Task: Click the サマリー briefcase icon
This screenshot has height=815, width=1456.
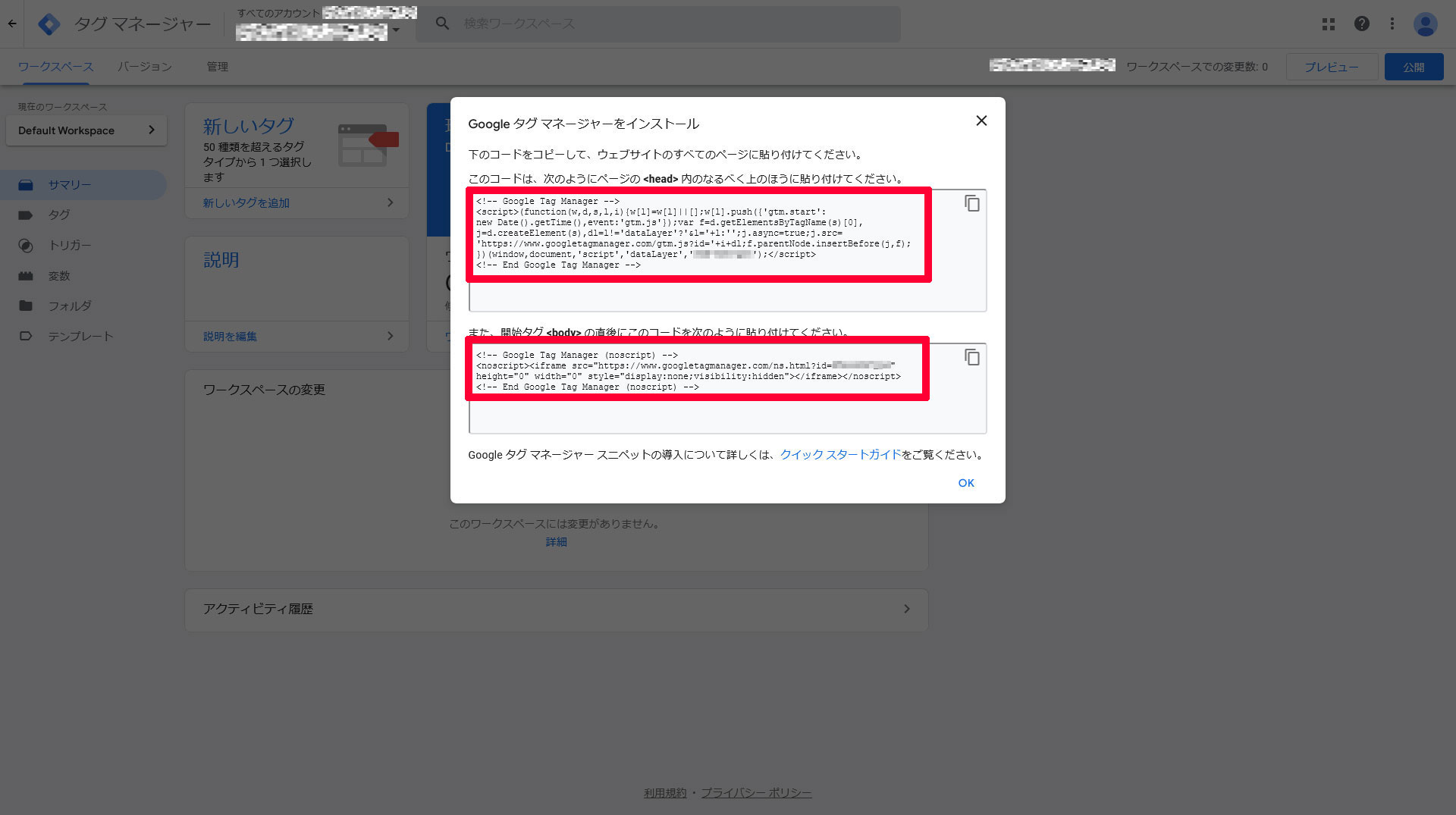Action: click(x=26, y=185)
